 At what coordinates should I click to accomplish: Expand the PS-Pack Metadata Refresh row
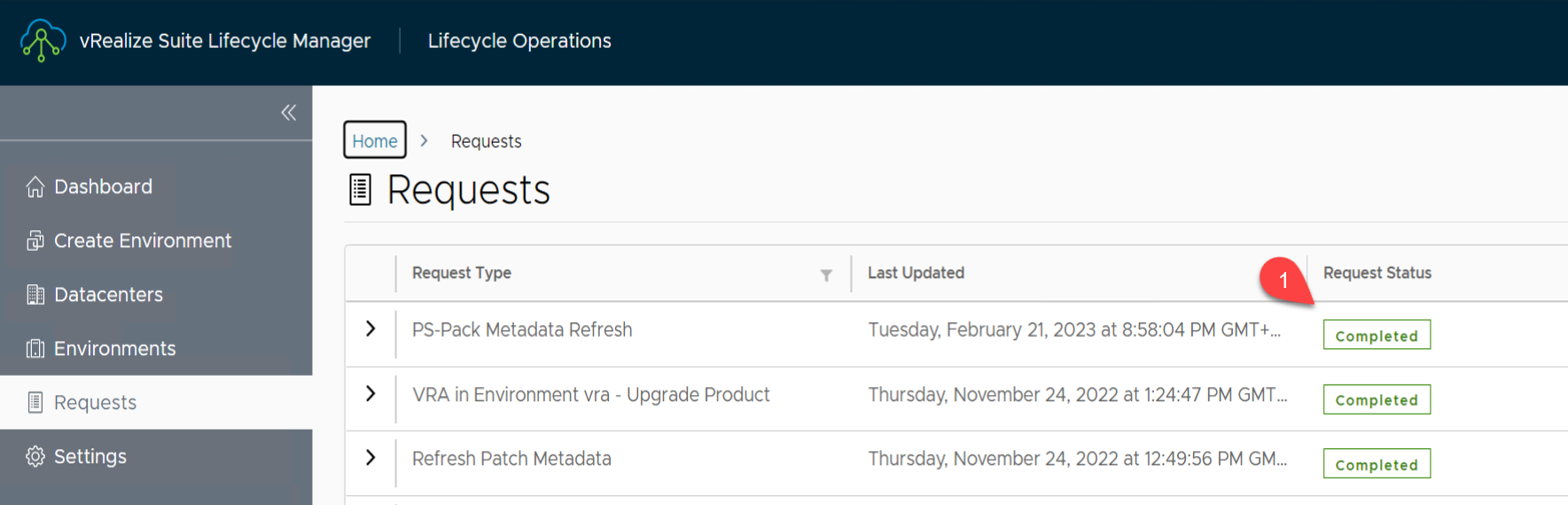point(371,329)
